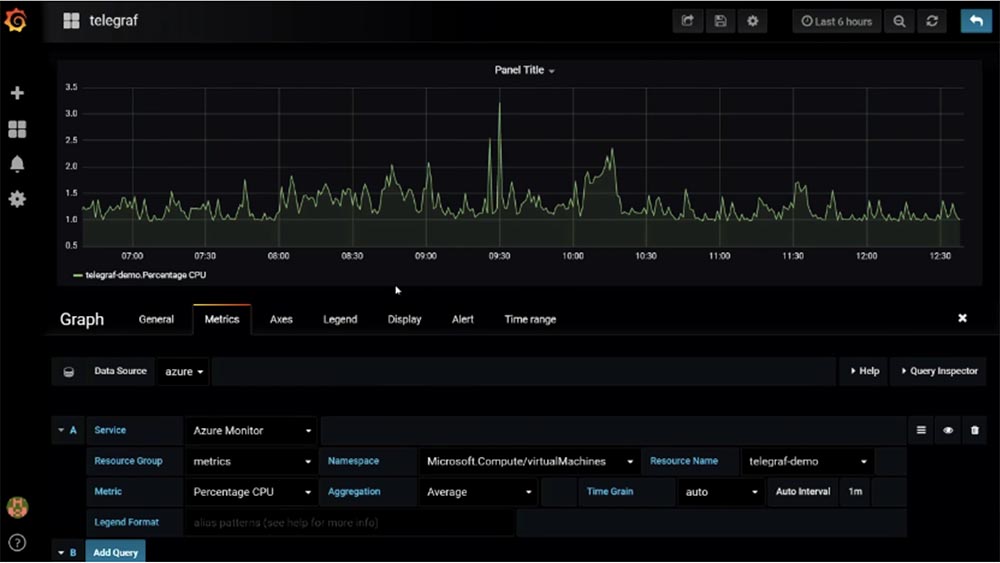The image size is (1000, 563).
Task: Open the telegraf-demo resource name dropdown
Action: (807, 461)
